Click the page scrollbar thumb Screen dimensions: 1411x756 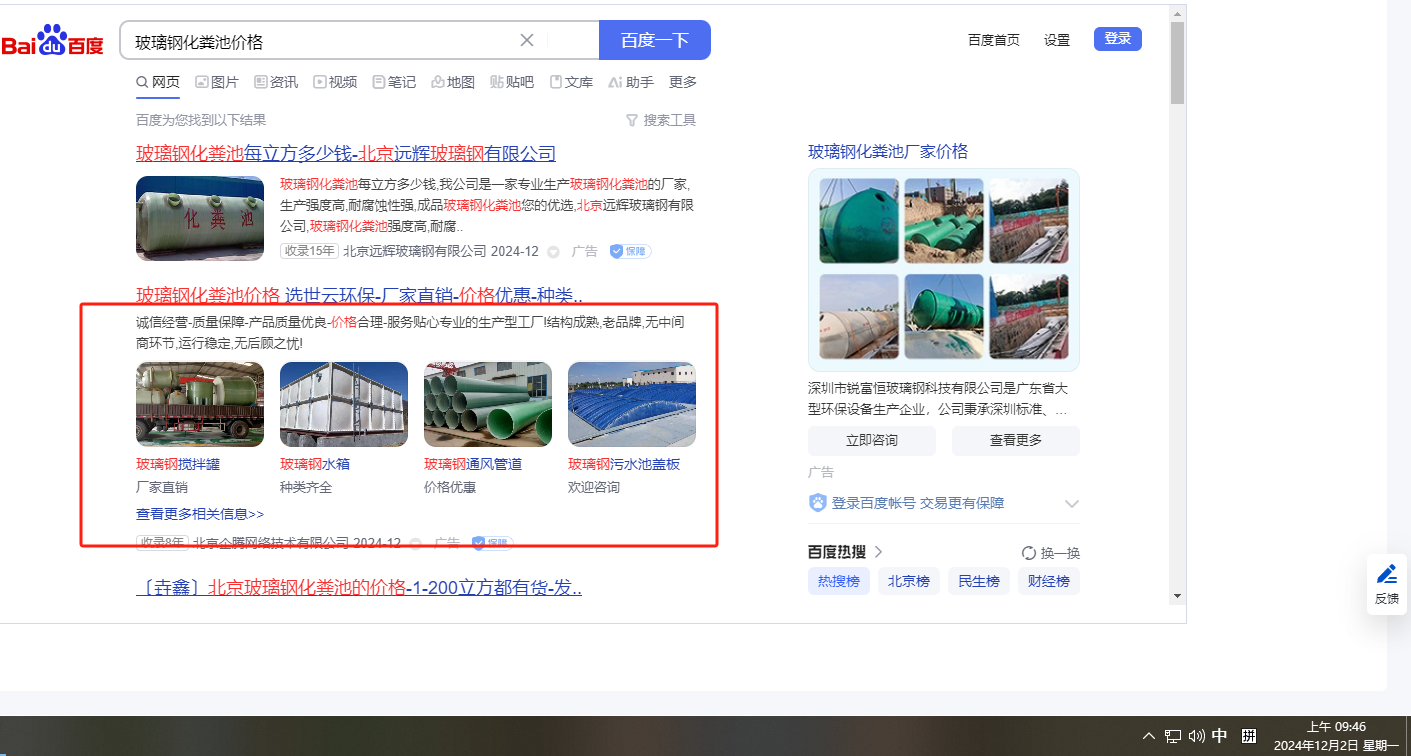(x=1178, y=62)
